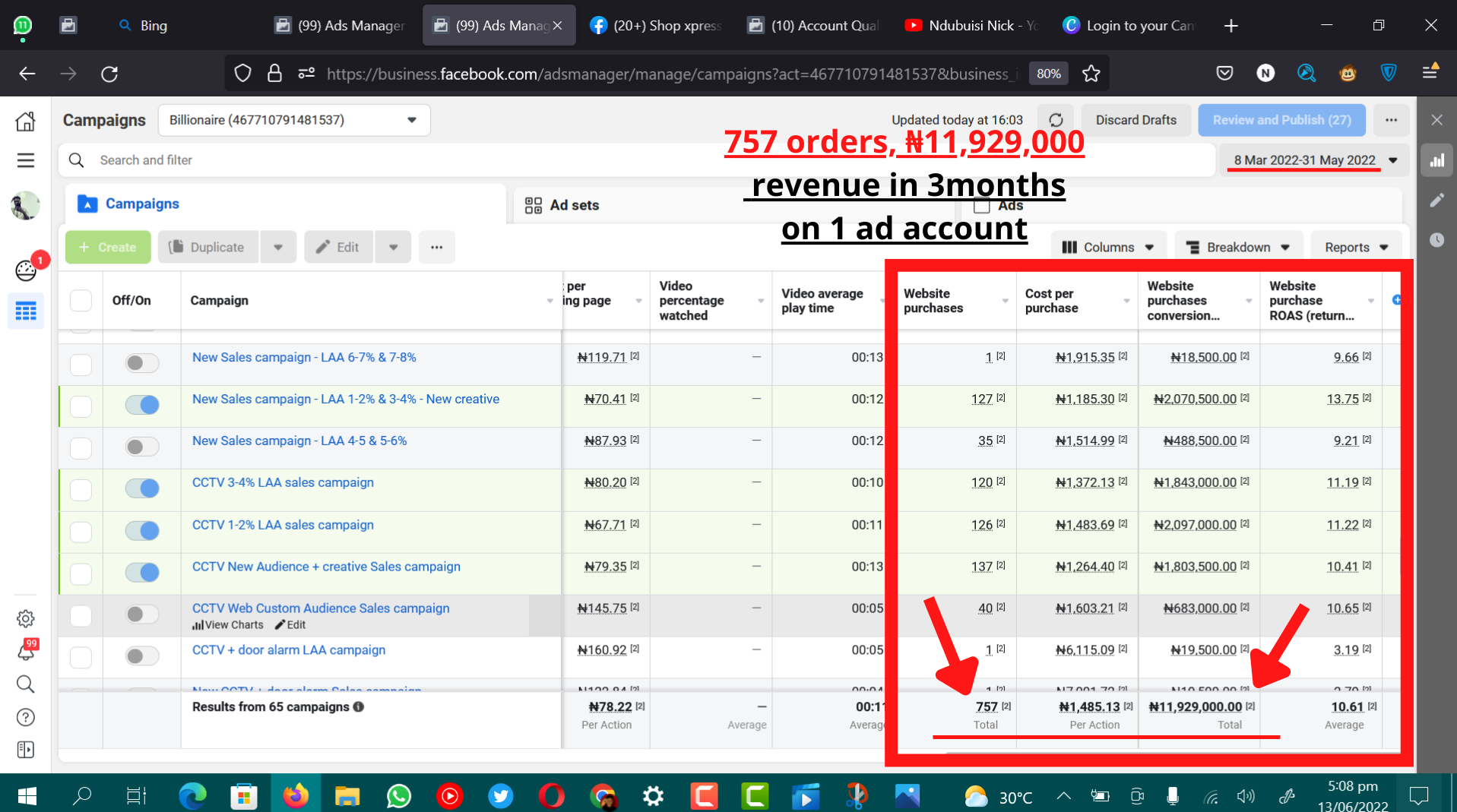Toggle off CCTV 3-4% LAA sales campaign
Screen dimensions: 1457x812
coord(142,488)
